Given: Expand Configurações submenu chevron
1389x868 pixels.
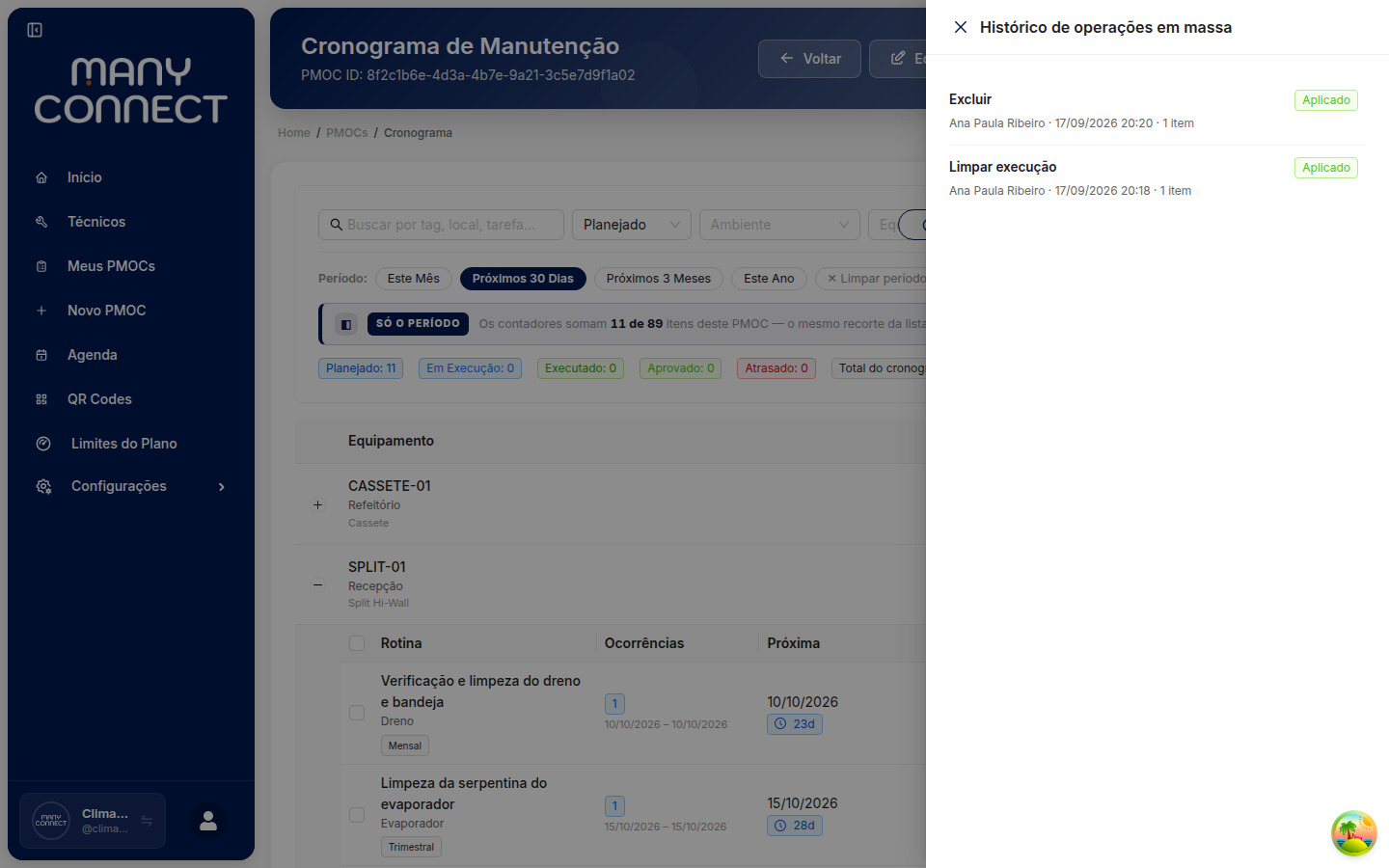Looking at the screenshot, I should click(x=222, y=487).
